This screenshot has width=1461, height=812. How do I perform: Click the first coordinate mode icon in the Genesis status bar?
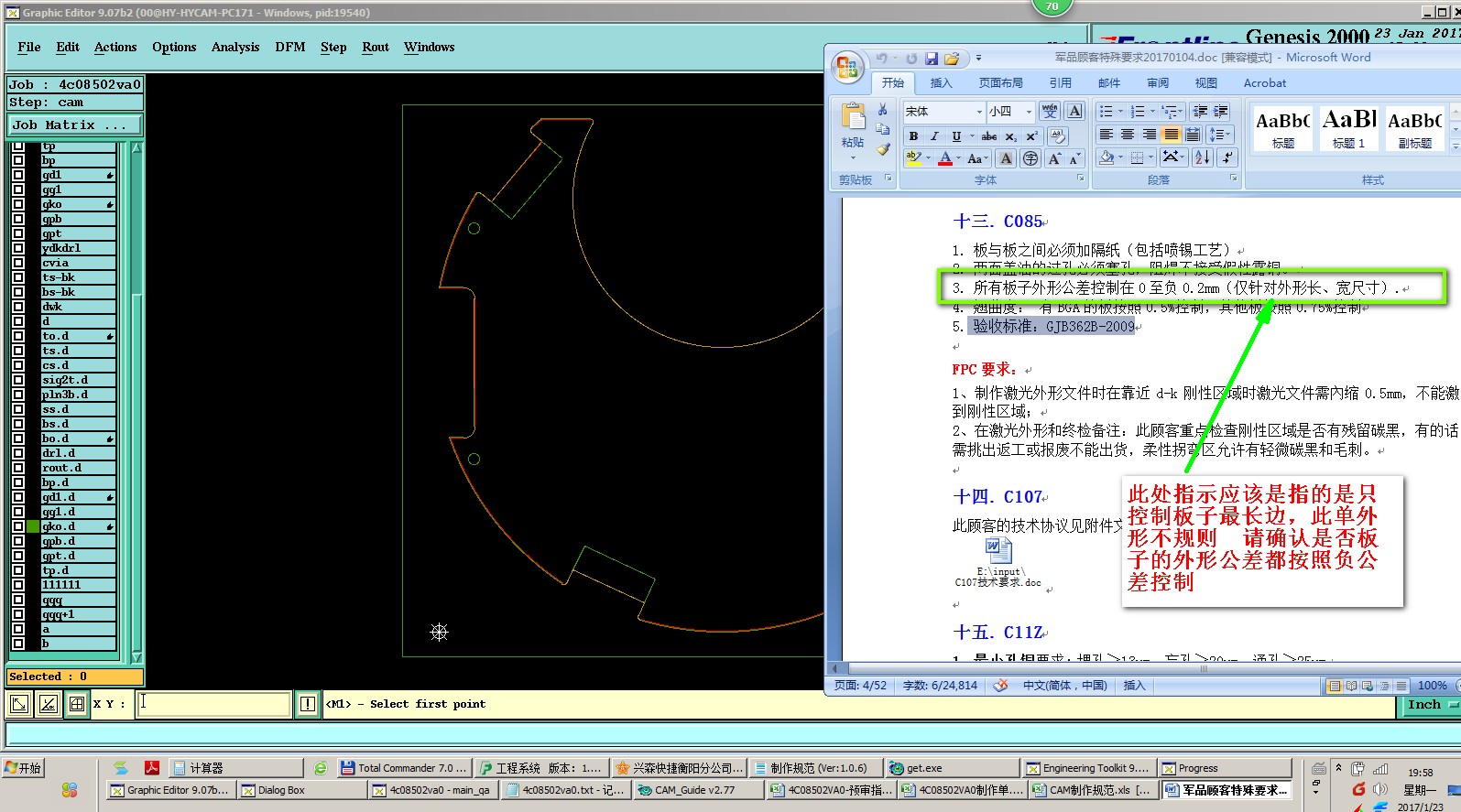coord(18,704)
